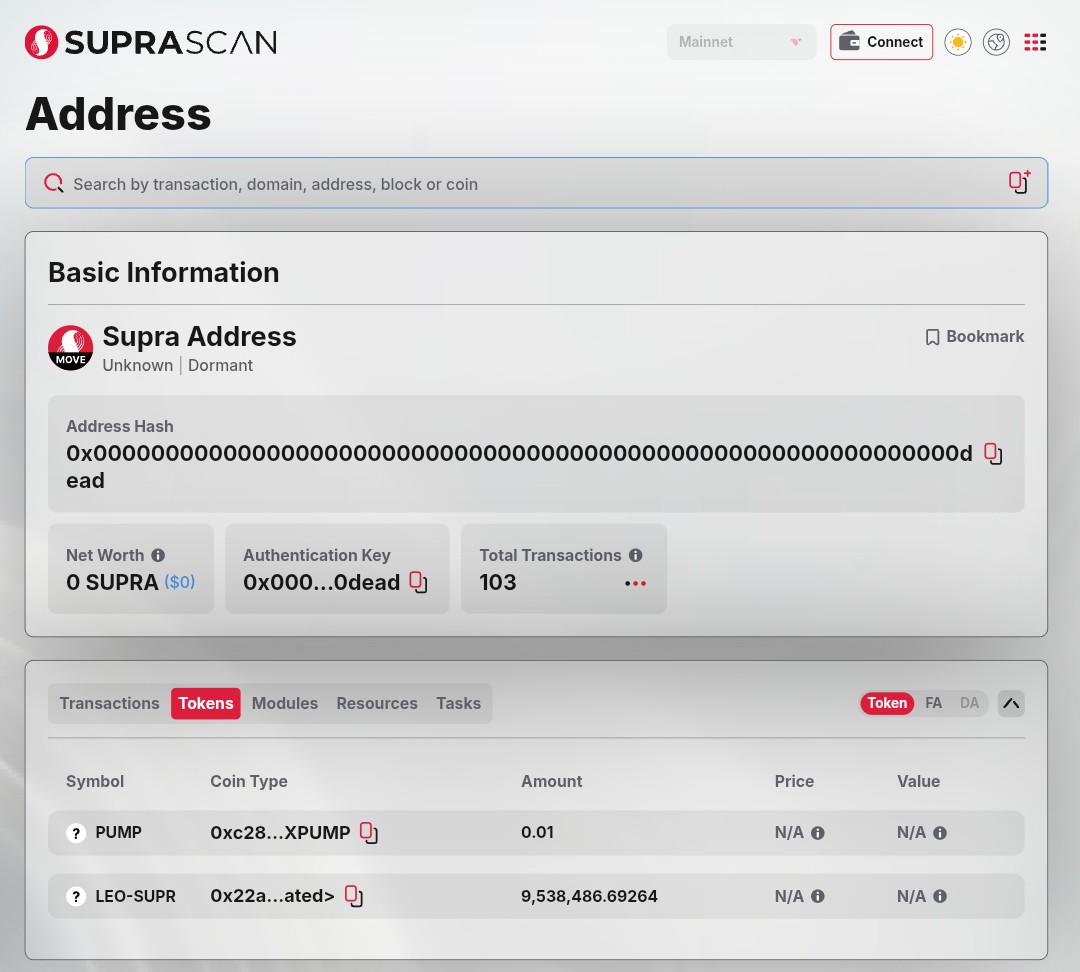1080x972 pixels.
Task: Click the amount 9,538,486.69264
Action: coord(589,896)
